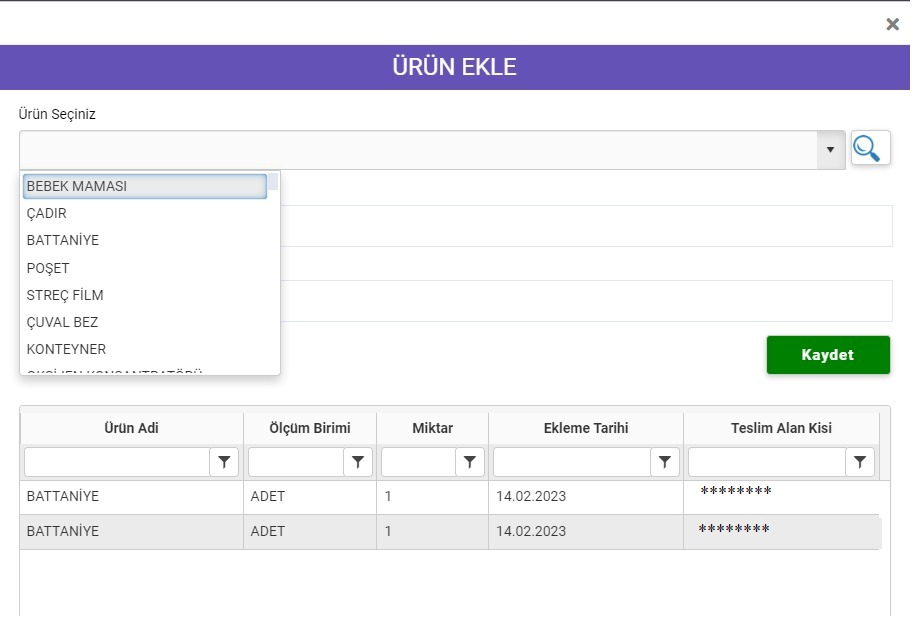Click the Ürün Adi filter text box
The width and height of the screenshot is (923, 633).
tap(116, 462)
